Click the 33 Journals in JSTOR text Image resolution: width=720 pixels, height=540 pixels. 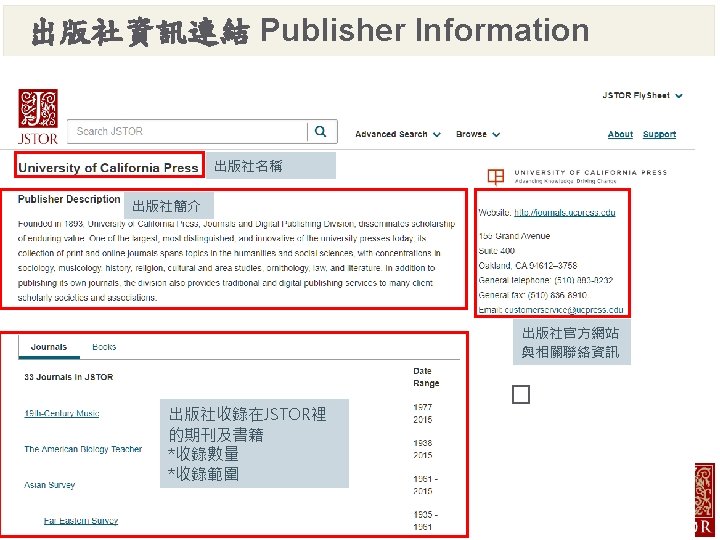click(x=68, y=377)
